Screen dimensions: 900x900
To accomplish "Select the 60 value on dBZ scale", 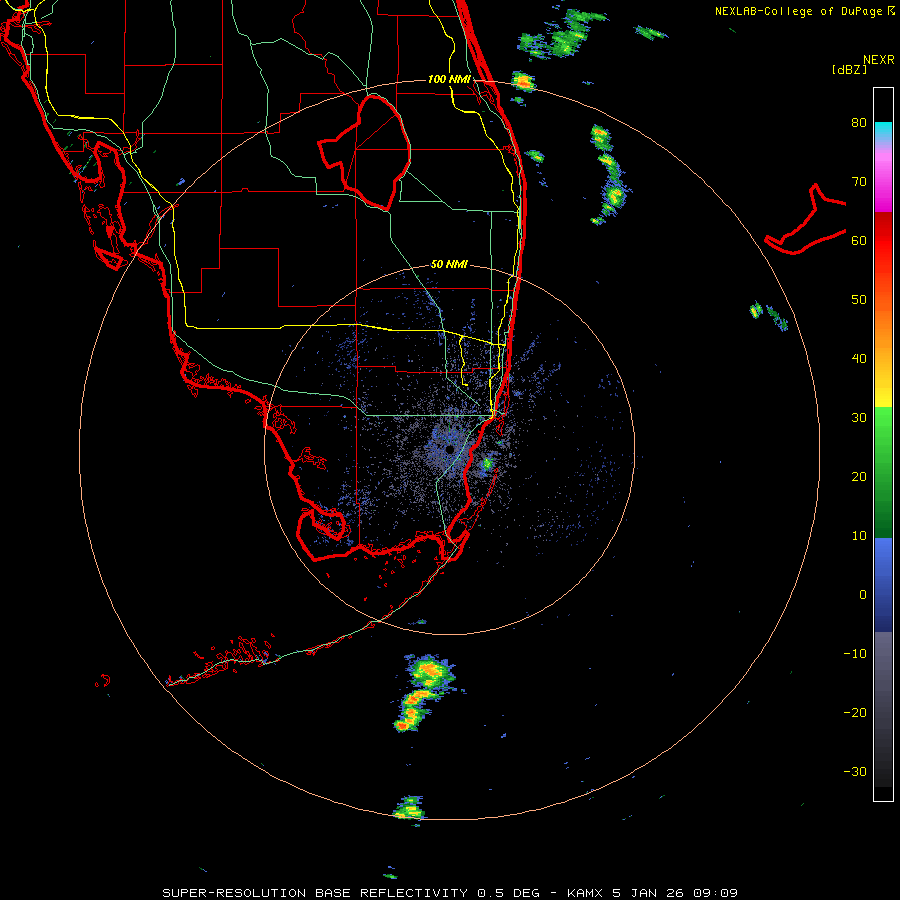I will 859,240.
